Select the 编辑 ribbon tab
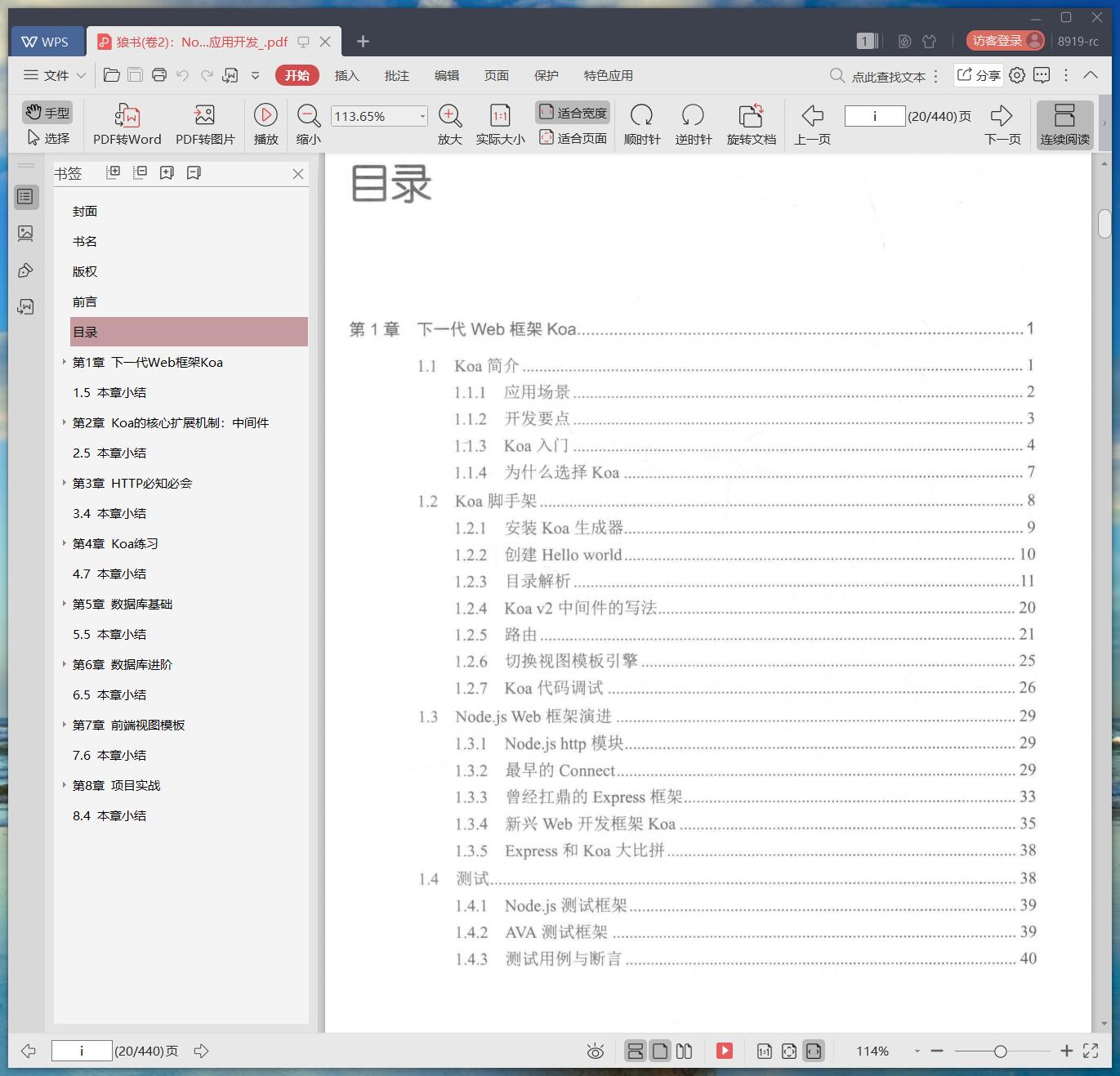1120x1076 pixels. point(446,75)
